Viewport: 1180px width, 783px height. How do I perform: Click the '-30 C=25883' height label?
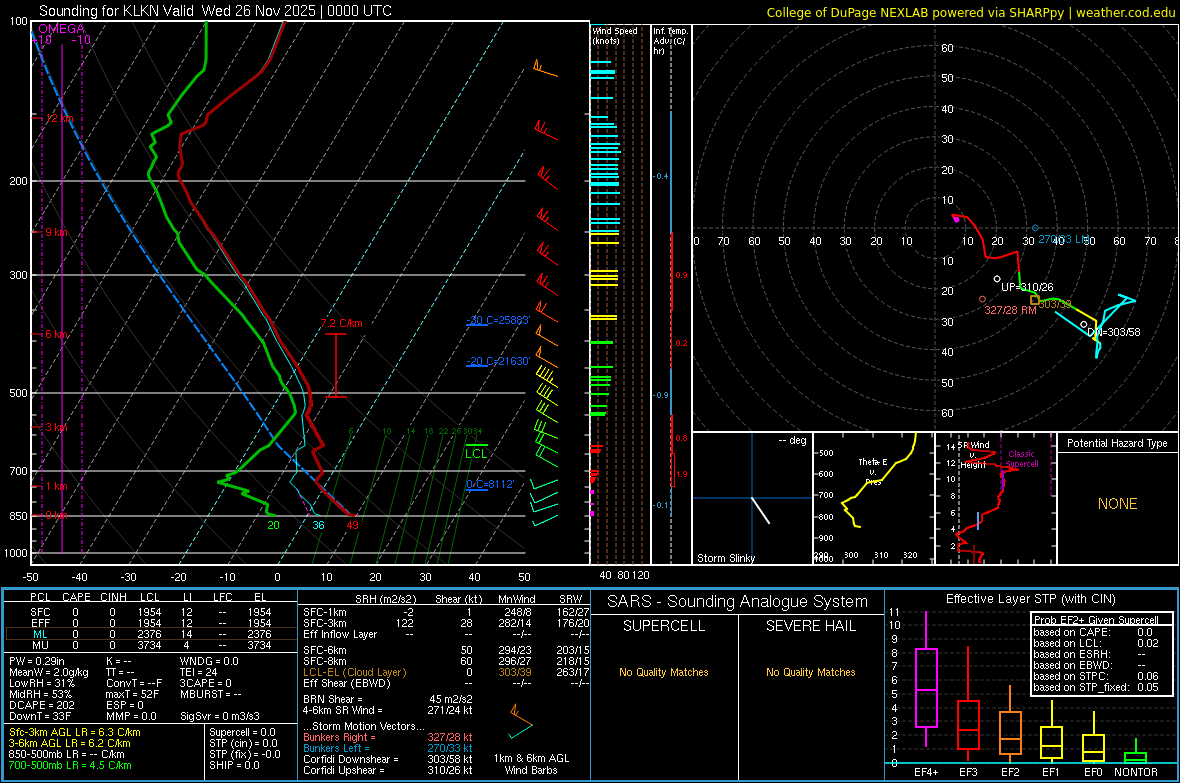click(497, 320)
